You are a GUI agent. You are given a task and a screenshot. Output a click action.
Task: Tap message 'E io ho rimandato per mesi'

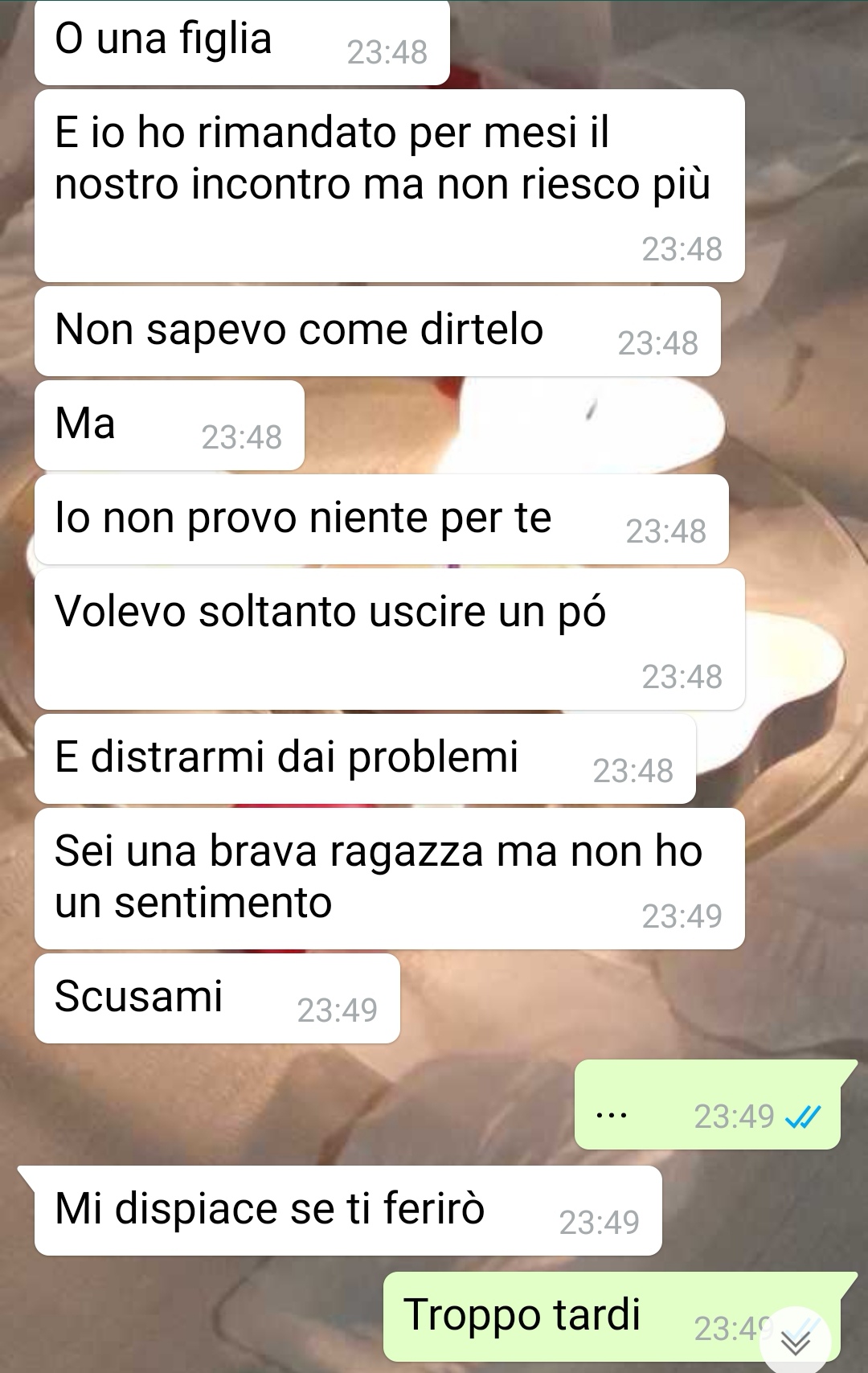(390, 186)
